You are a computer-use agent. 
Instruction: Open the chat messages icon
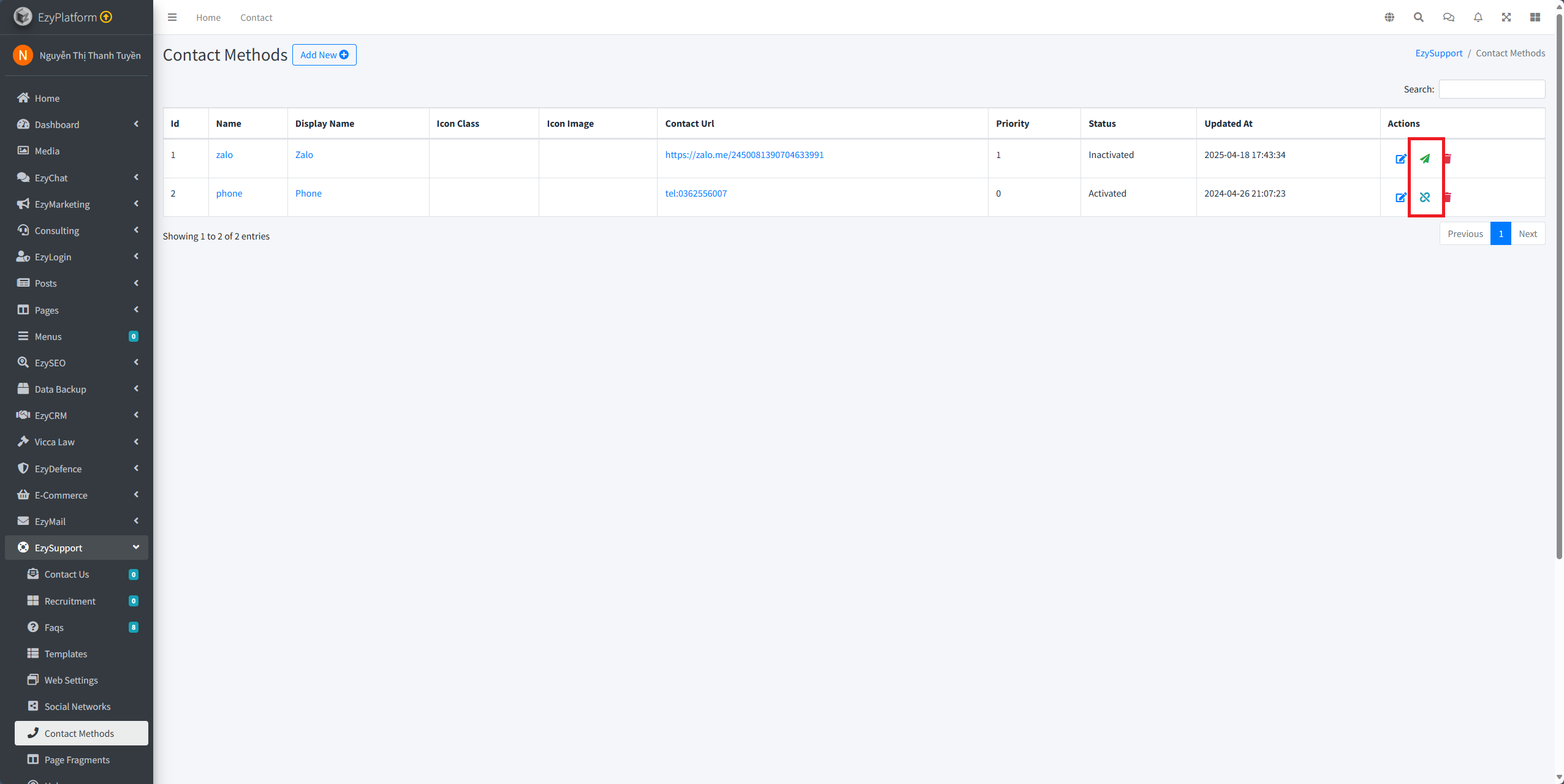(x=1449, y=17)
